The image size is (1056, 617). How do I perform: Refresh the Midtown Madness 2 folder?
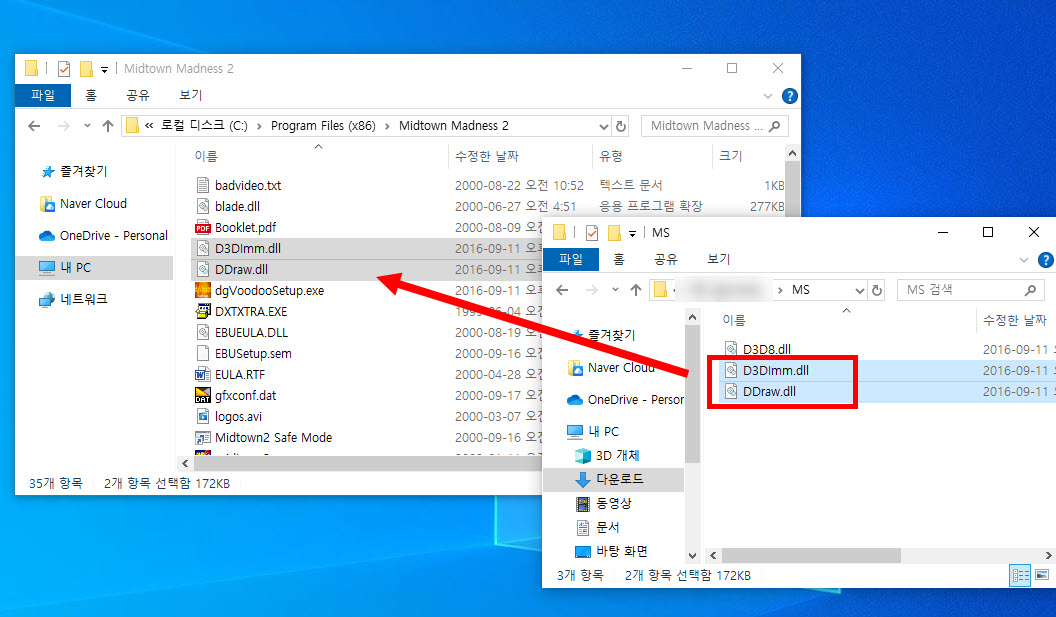(x=621, y=126)
